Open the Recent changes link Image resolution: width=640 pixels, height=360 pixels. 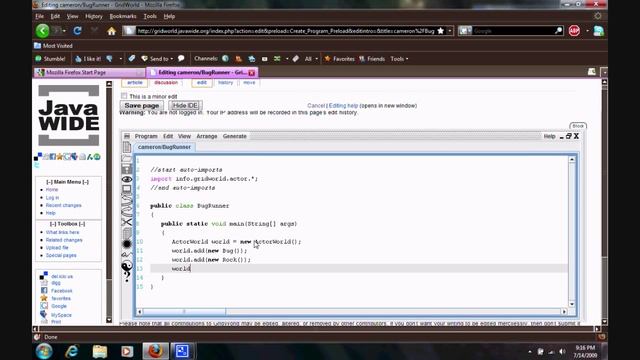[63, 205]
